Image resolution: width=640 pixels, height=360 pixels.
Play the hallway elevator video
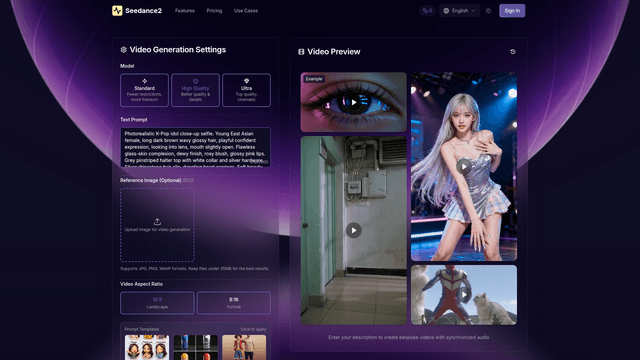(x=354, y=230)
